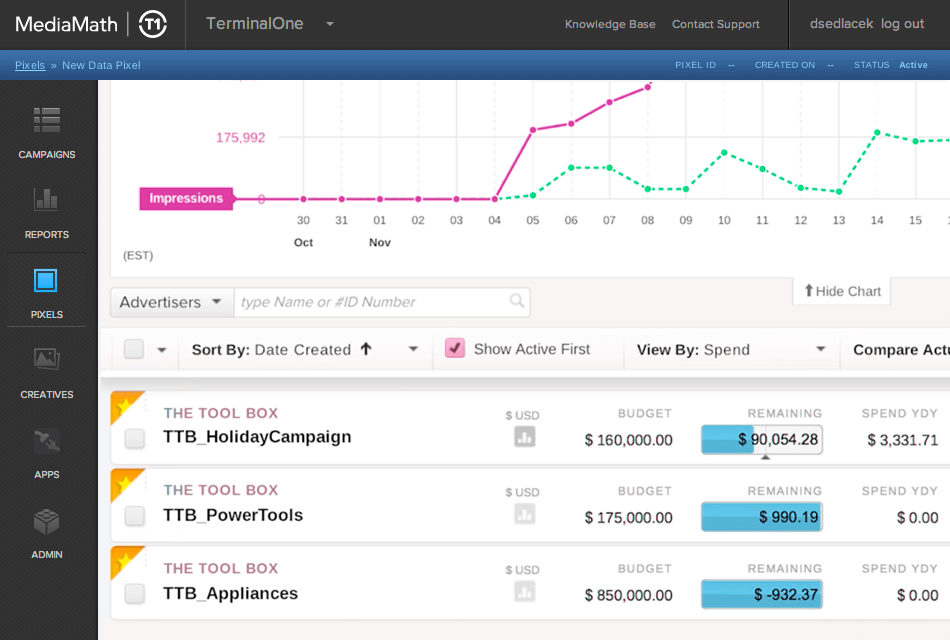
Task: Open the Compare Actual dropdown
Action: pyautogui.click(x=902, y=350)
